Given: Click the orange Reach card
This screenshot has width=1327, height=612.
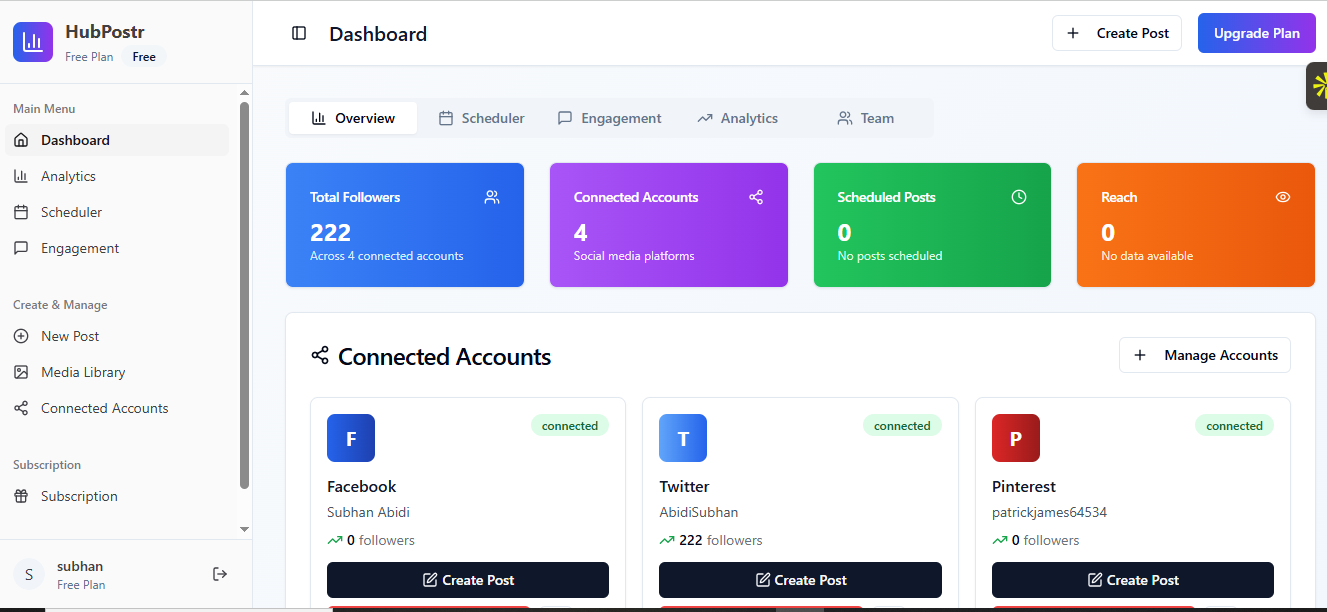Looking at the screenshot, I should (1196, 225).
